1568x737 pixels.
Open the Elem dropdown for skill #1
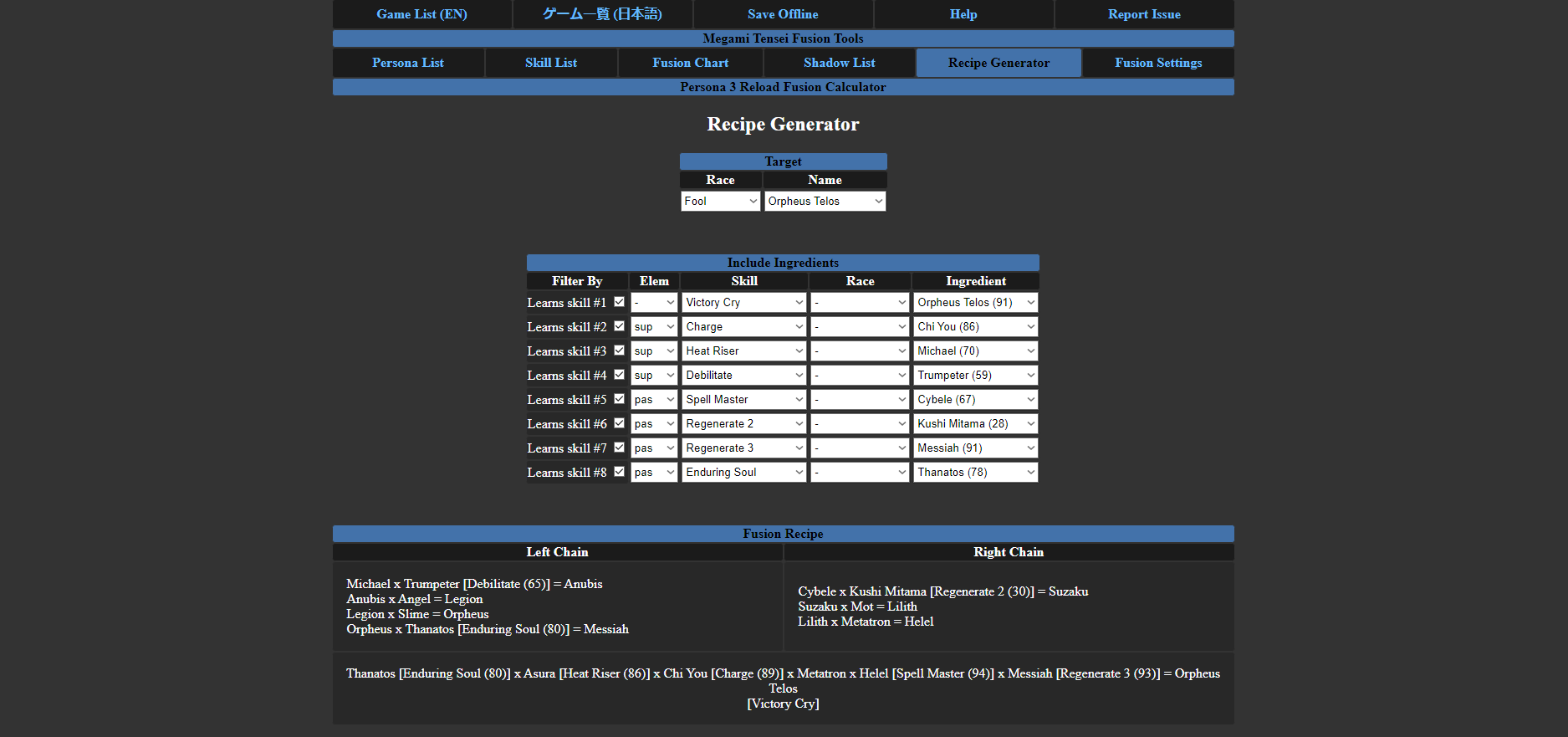(654, 303)
